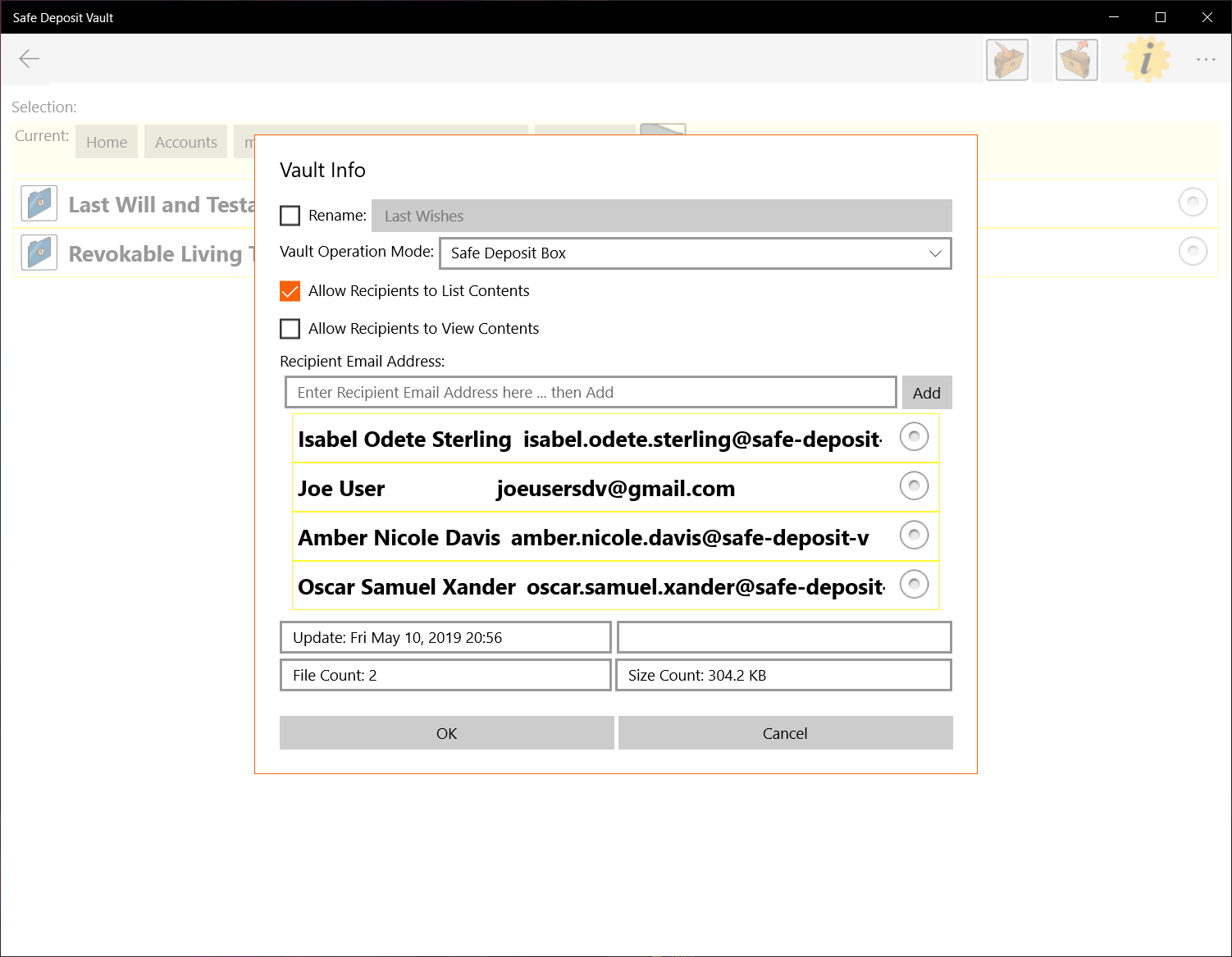Click folder icon beside Last Will and Testament

tap(39, 203)
